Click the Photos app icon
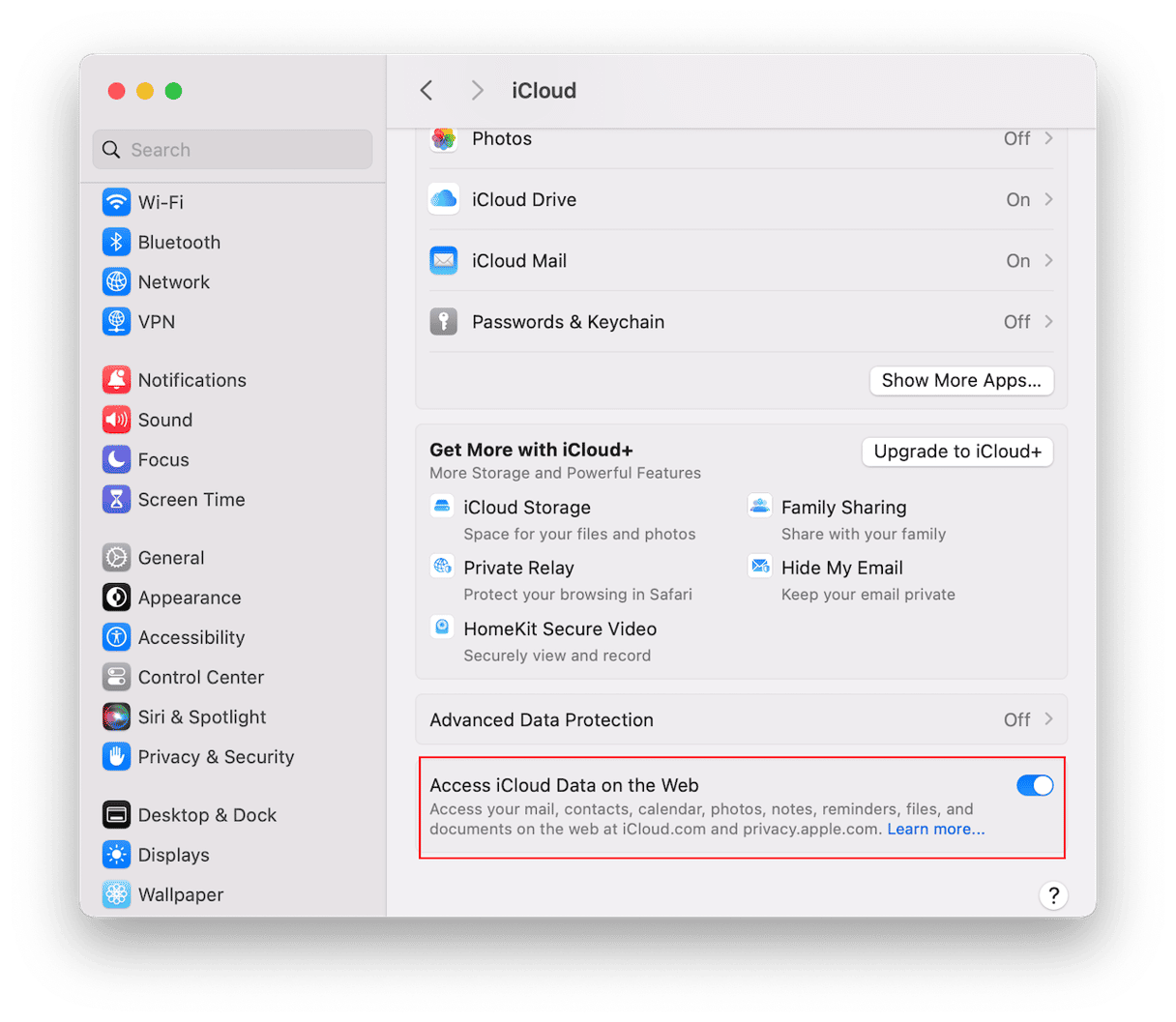 [443, 138]
